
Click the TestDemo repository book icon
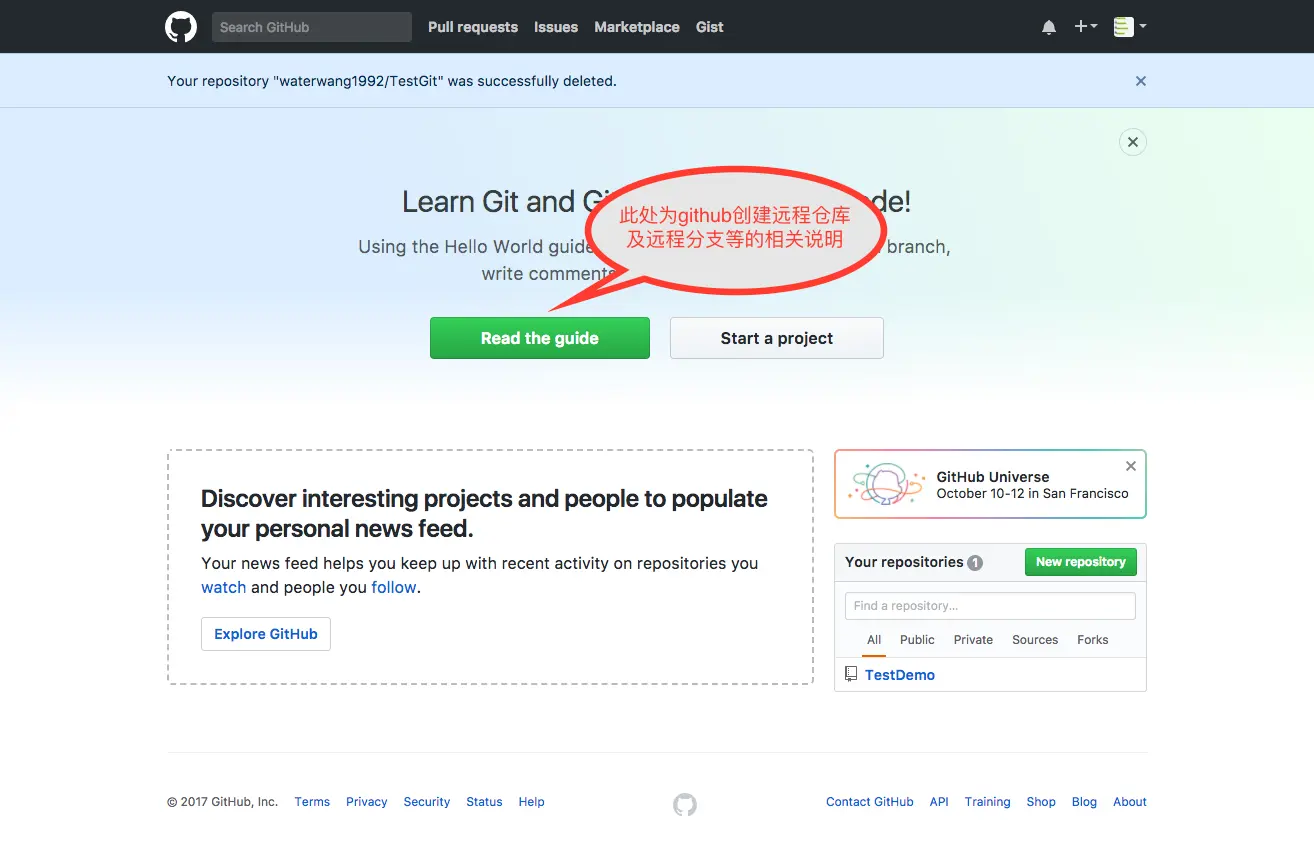851,674
